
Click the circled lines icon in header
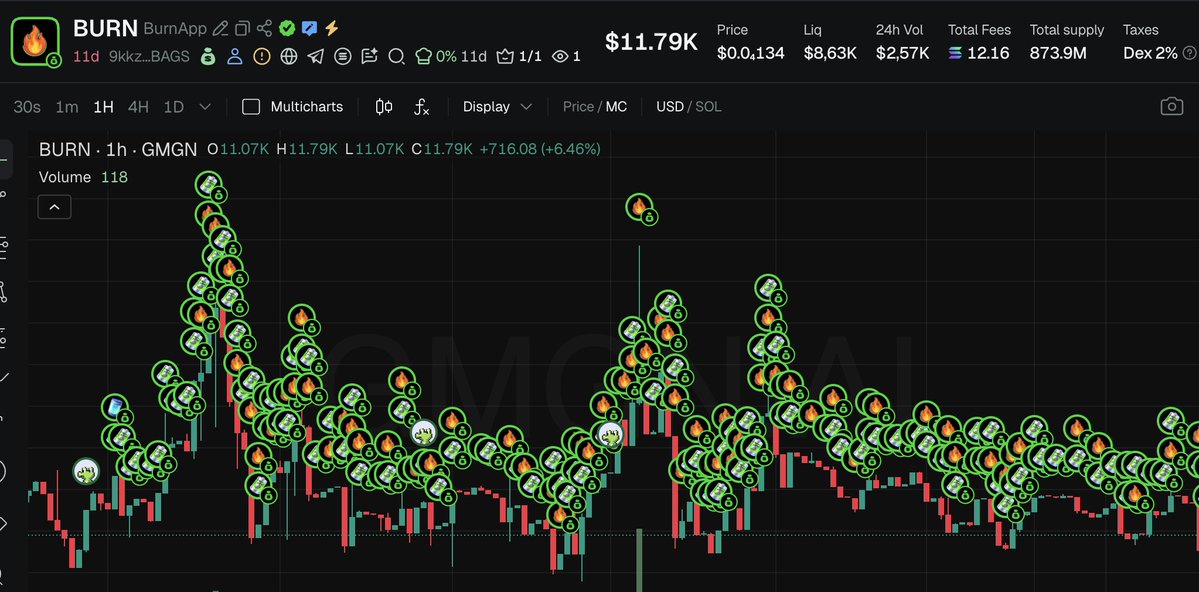click(343, 57)
